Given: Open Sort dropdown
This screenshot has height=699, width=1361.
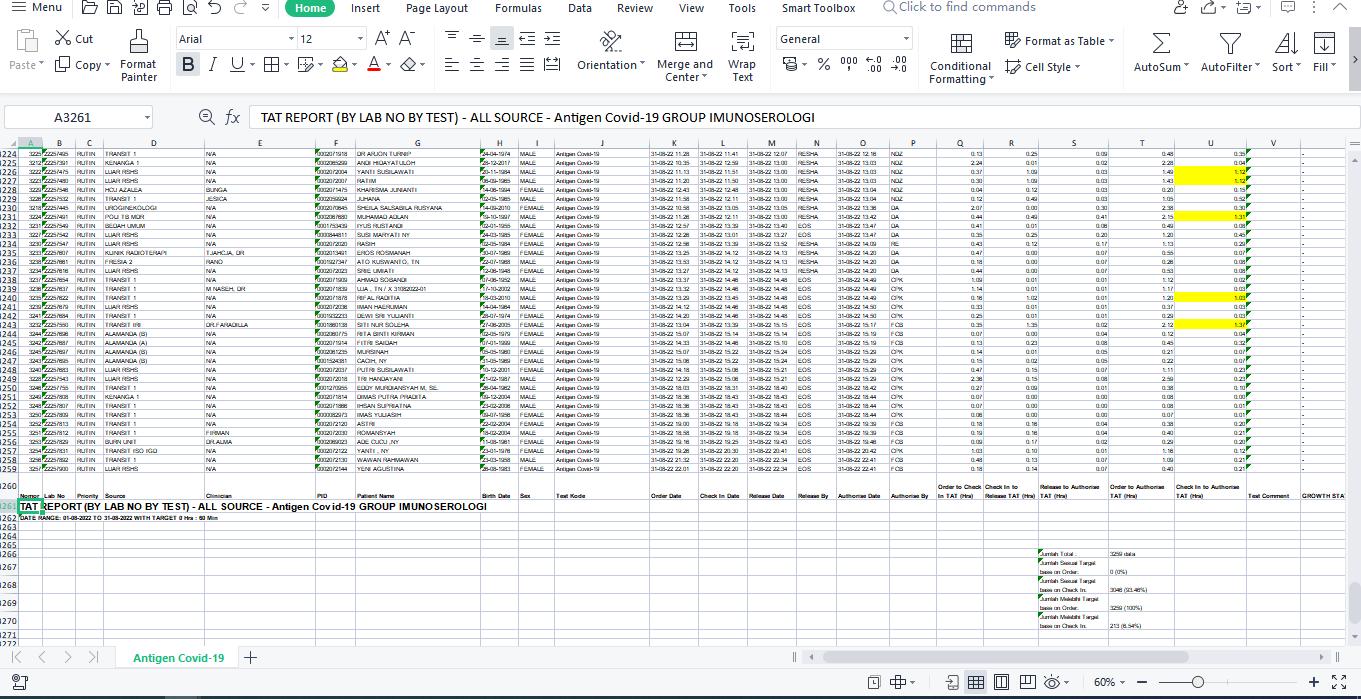Looking at the screenshot, I should click(1286, 52).
